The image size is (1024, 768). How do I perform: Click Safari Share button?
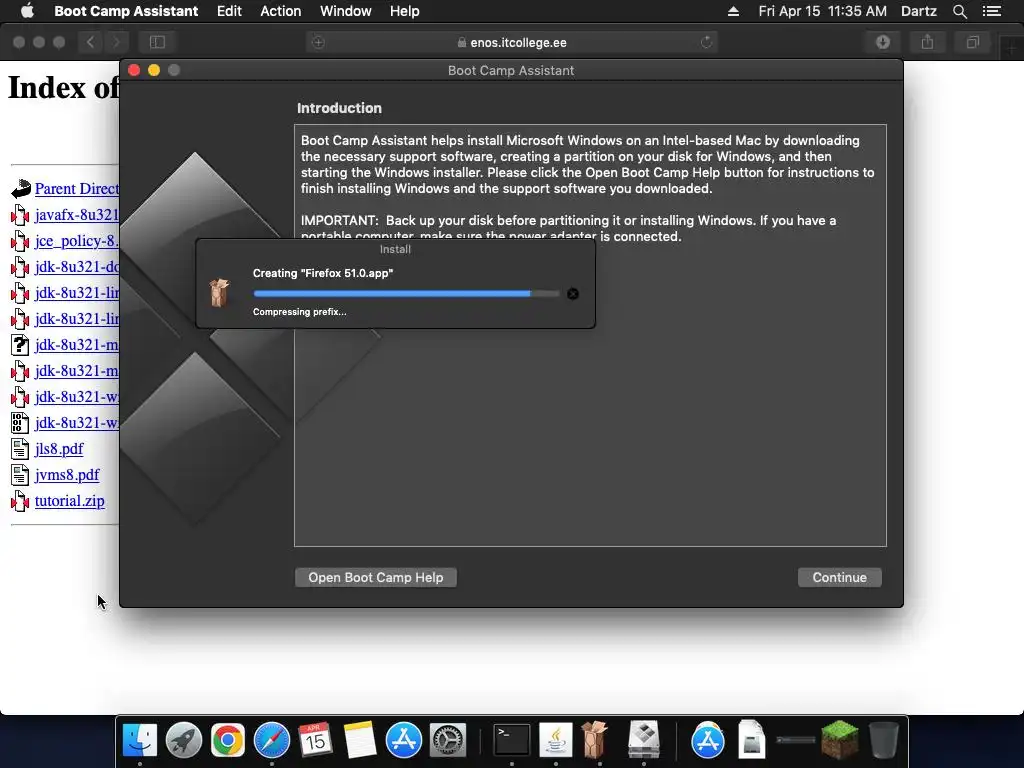[x=927, y=42]
